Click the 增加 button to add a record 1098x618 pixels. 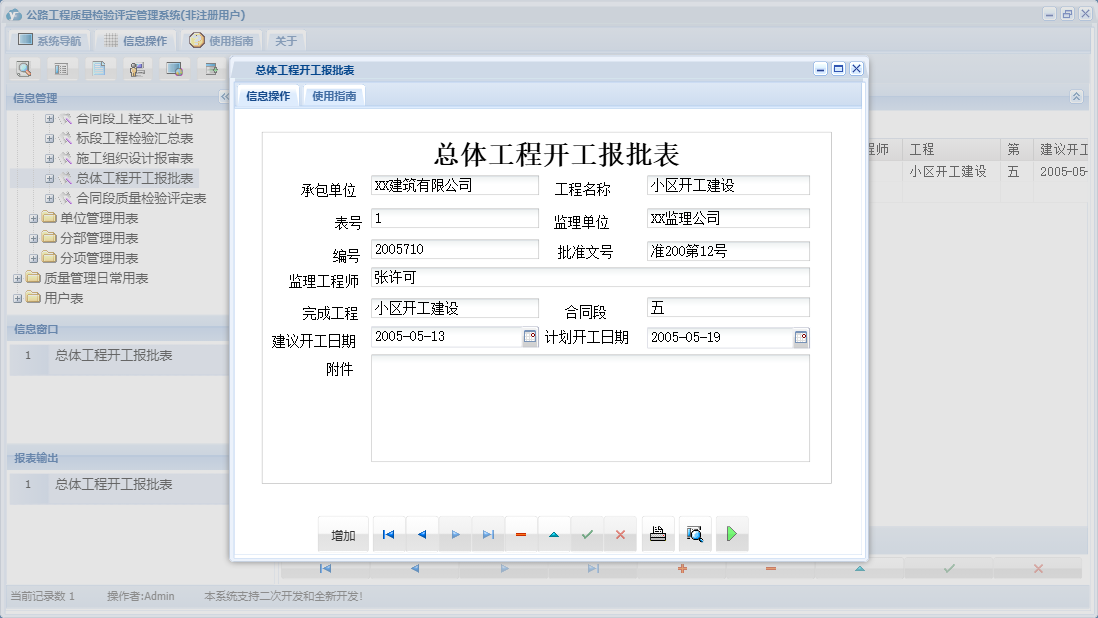[x=343, y=534]
